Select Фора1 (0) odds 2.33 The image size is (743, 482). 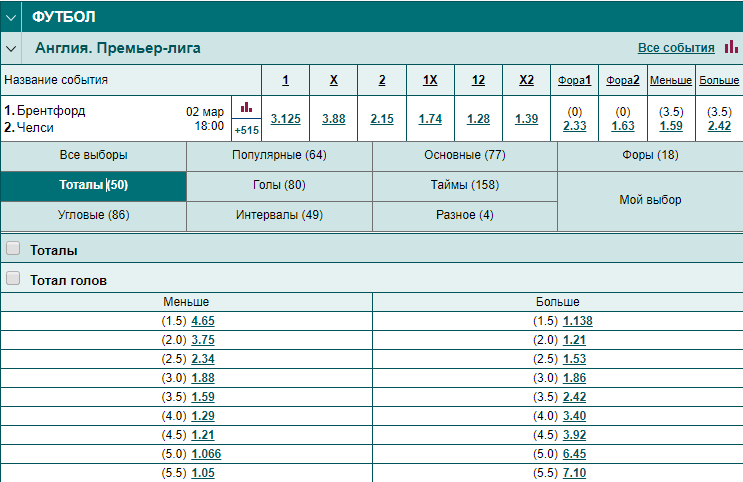(575, 126)
